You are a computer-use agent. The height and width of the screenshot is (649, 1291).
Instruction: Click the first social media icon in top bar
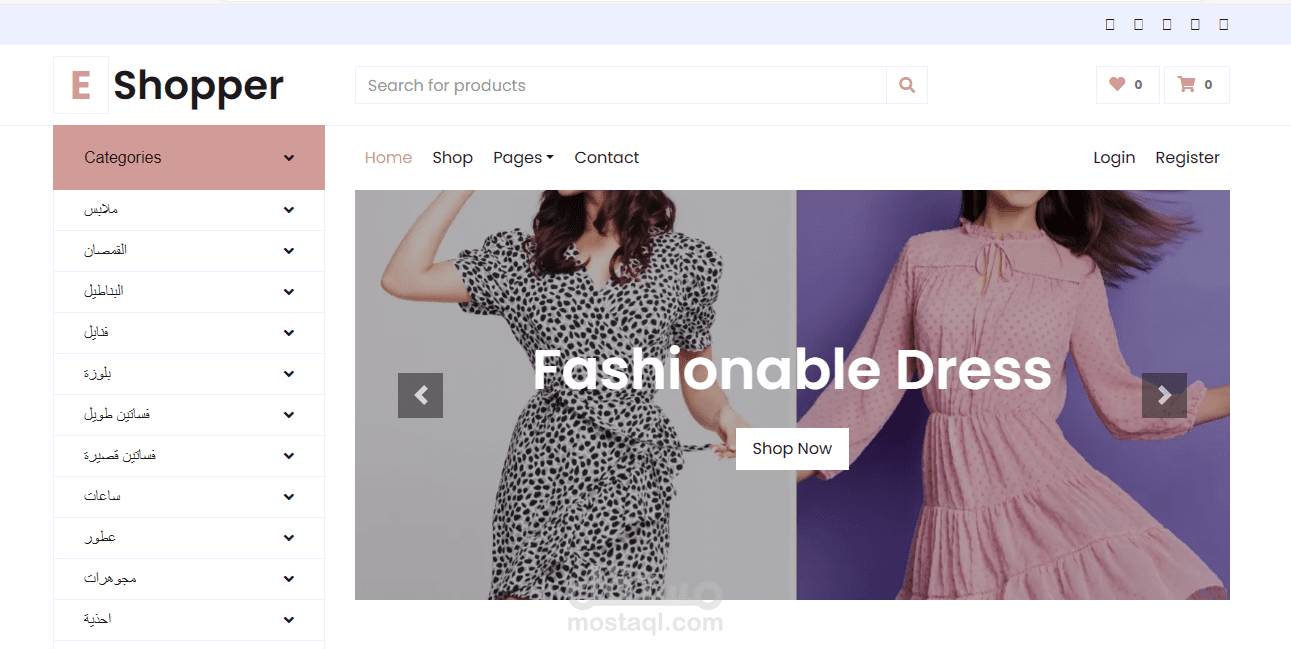[1110, 24]
